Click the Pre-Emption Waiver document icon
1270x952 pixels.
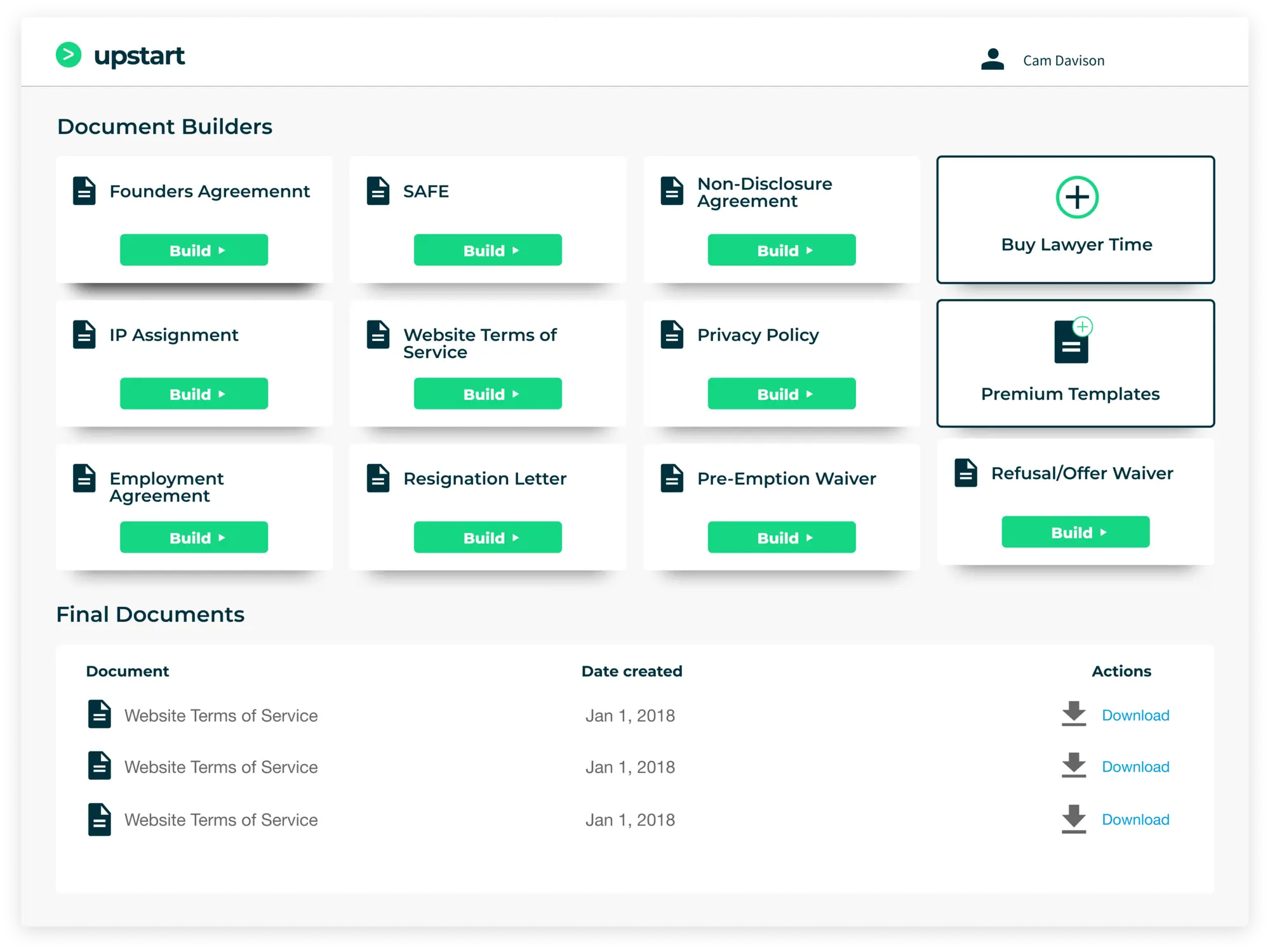click(672, 478)
